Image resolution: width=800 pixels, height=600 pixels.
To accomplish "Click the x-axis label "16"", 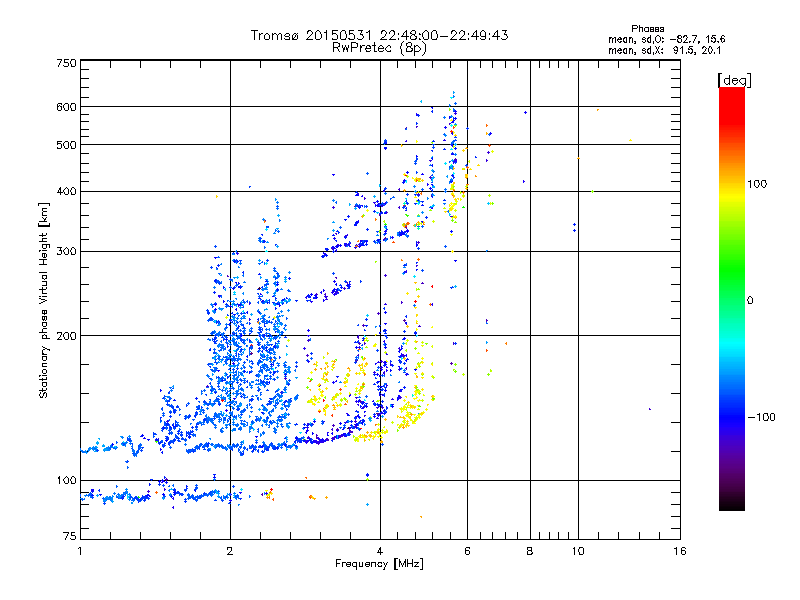I will [x=680, y=551].
